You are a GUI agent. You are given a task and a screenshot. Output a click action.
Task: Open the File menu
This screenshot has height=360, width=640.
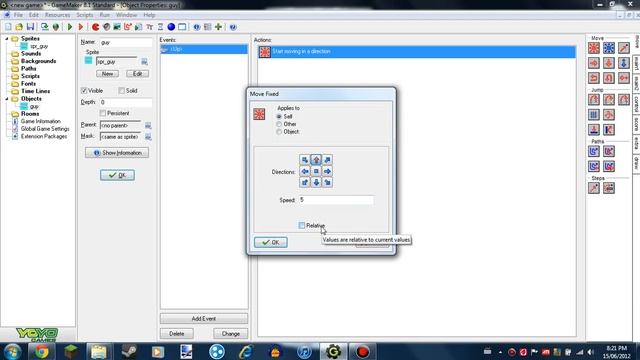click(x=18, y=15)
